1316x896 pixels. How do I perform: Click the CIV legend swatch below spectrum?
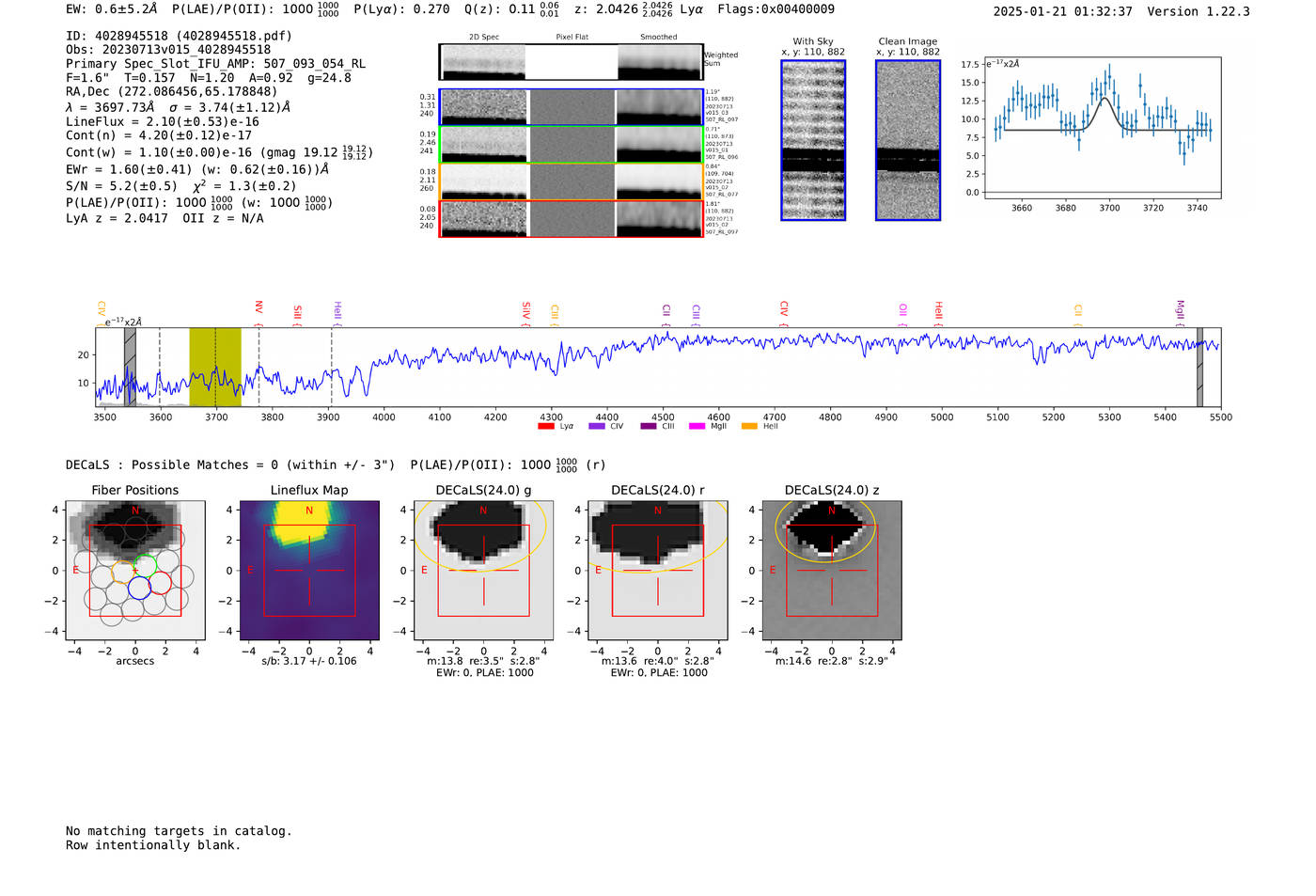click(x=596, y=426)
